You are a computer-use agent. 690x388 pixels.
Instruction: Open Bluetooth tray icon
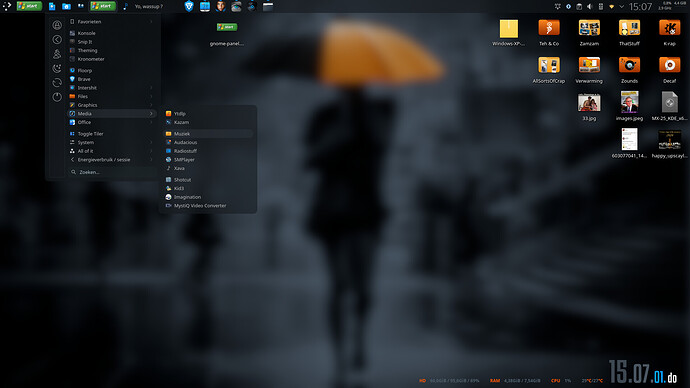pyautogui.click(x=568, y=7)
